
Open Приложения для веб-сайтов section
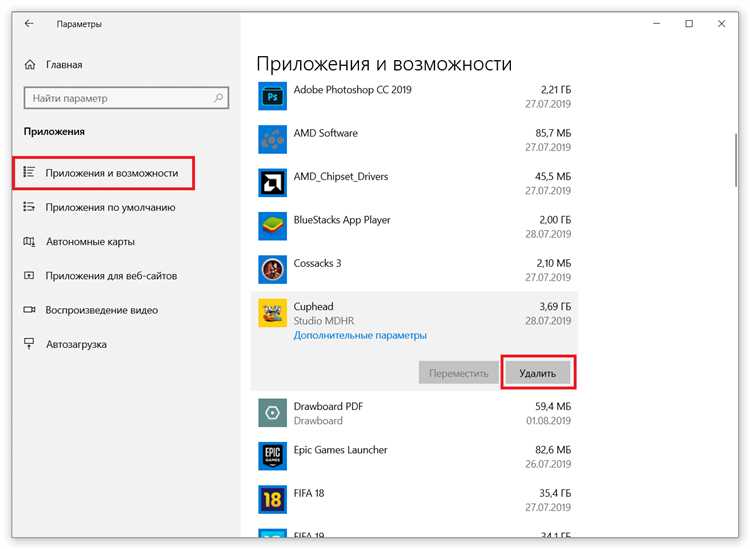coord(111,276)
